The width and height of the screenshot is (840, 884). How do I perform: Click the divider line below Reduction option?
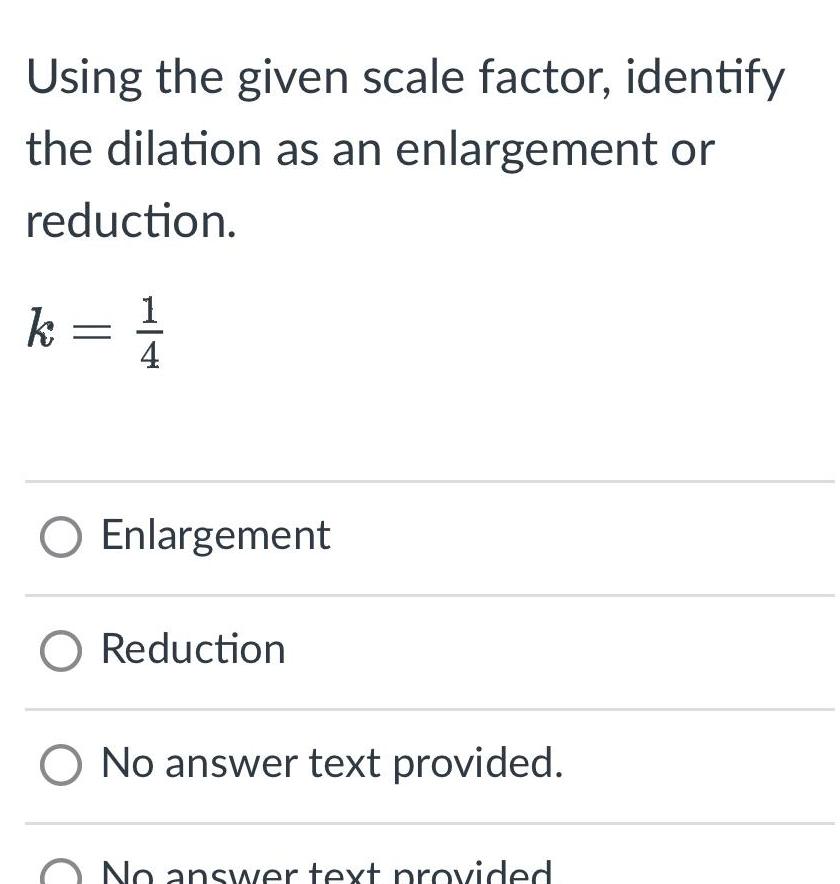(420, 707)
